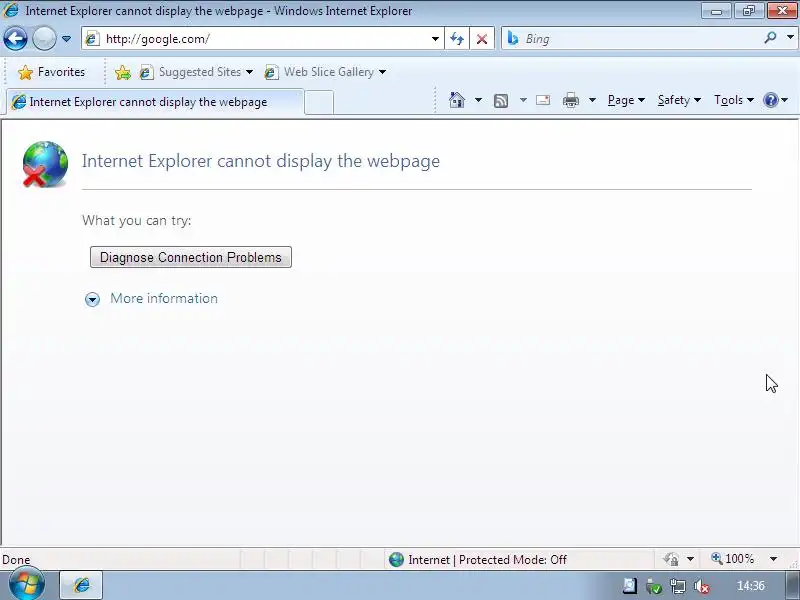Click the greyed Forward navigation button
This screenshot has height=600, width=800.
(x=44, y=38)
